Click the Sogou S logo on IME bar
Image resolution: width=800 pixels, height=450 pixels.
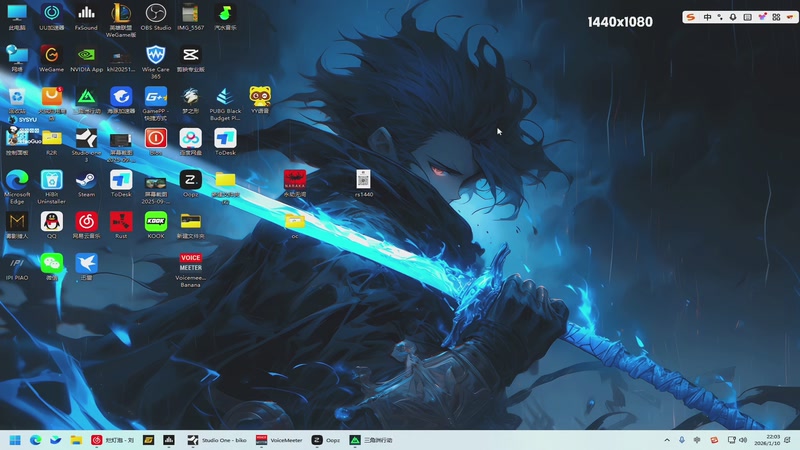pyautogui.click(x=690, y=17)
